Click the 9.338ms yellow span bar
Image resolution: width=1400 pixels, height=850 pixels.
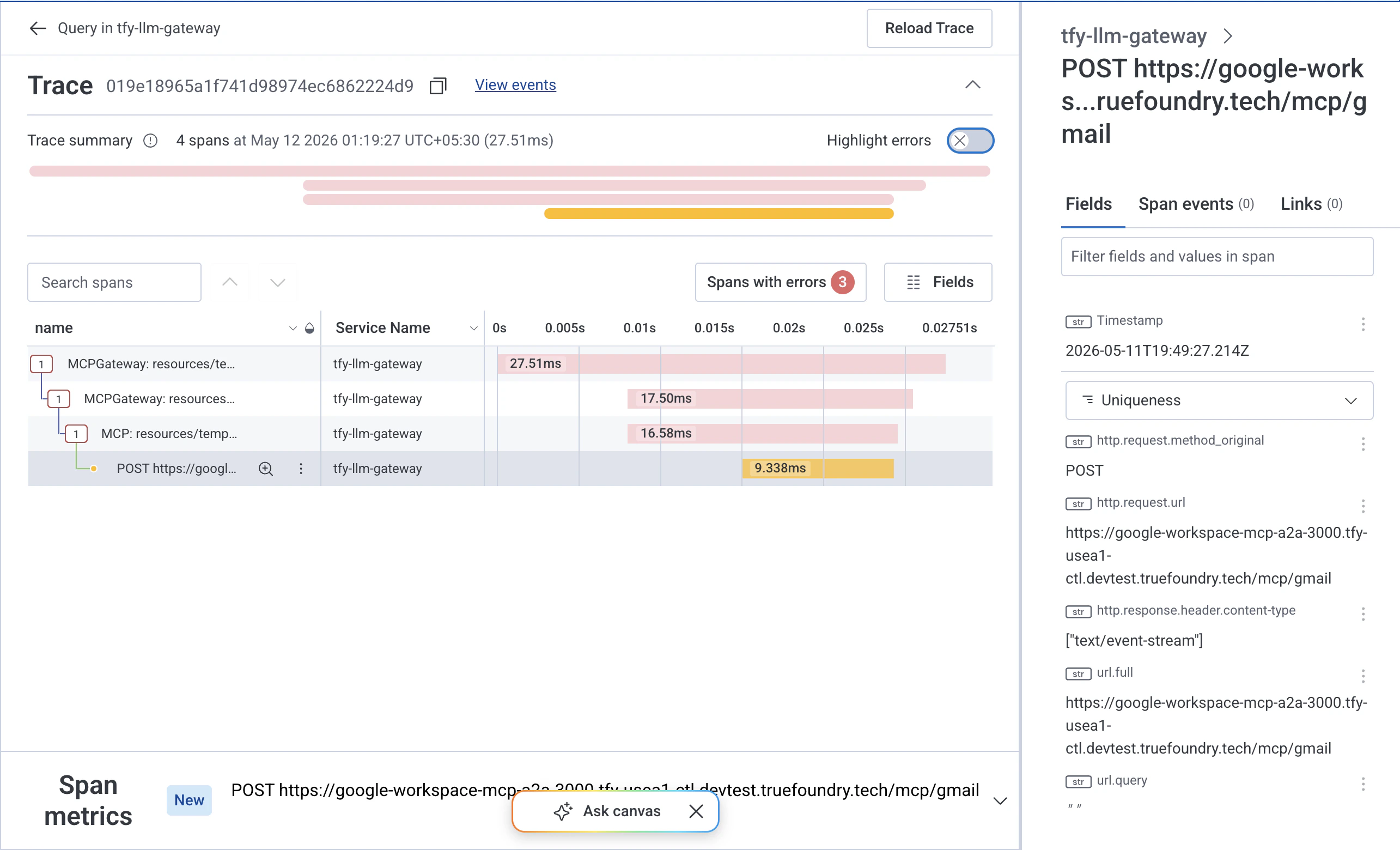pos(818,468)
